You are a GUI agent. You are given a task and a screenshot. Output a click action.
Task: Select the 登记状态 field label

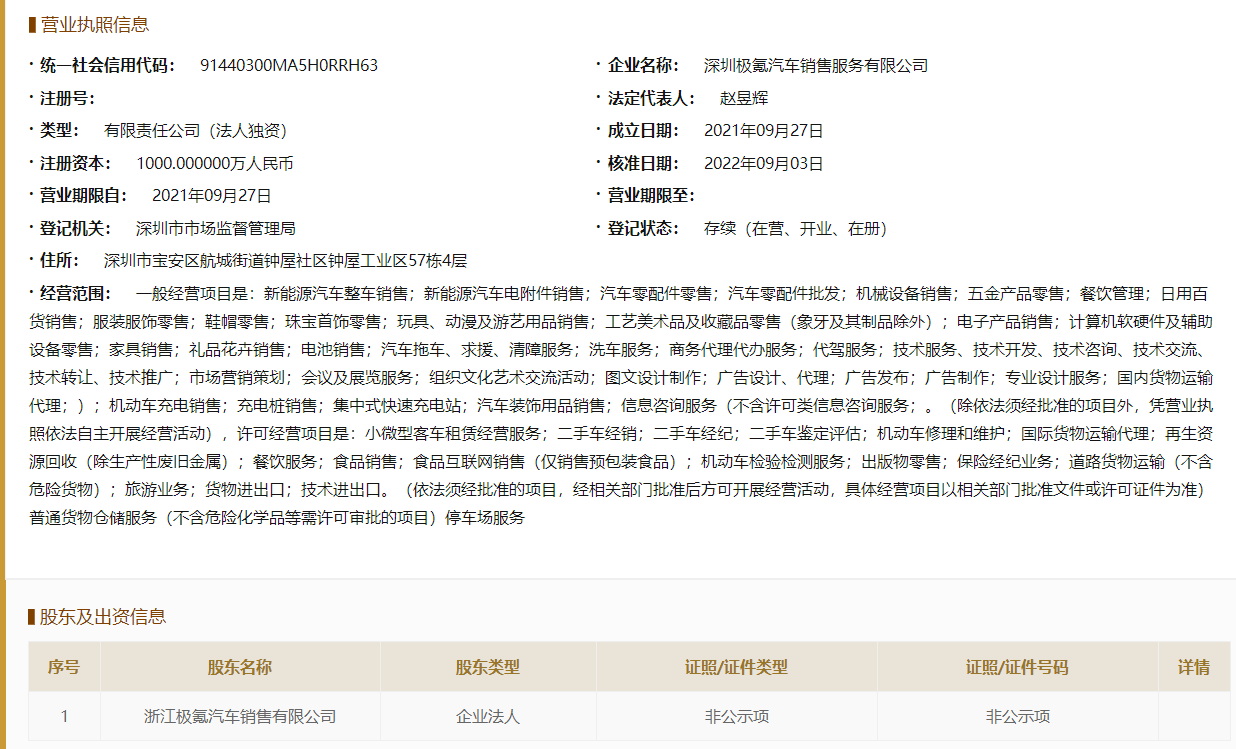coord(644,228)
